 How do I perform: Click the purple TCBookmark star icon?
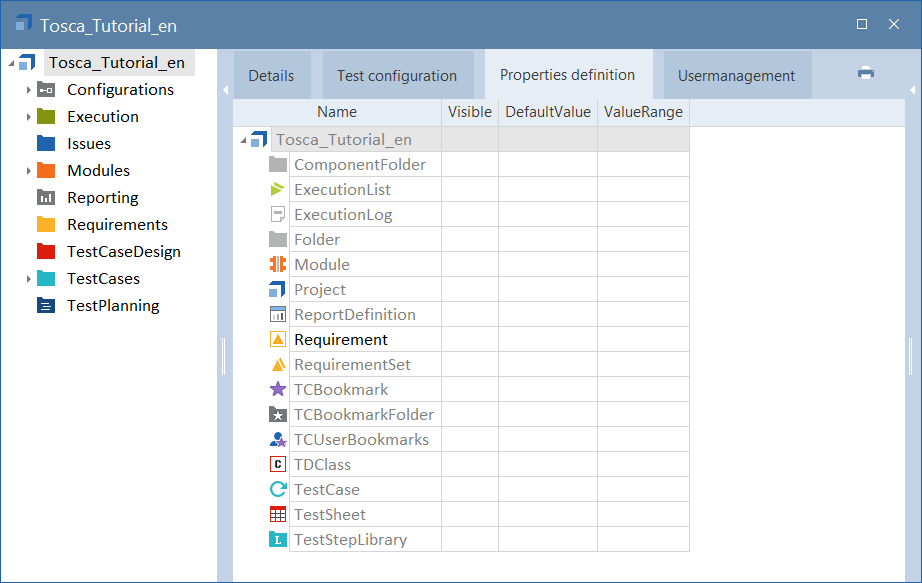tap(278, 390)
